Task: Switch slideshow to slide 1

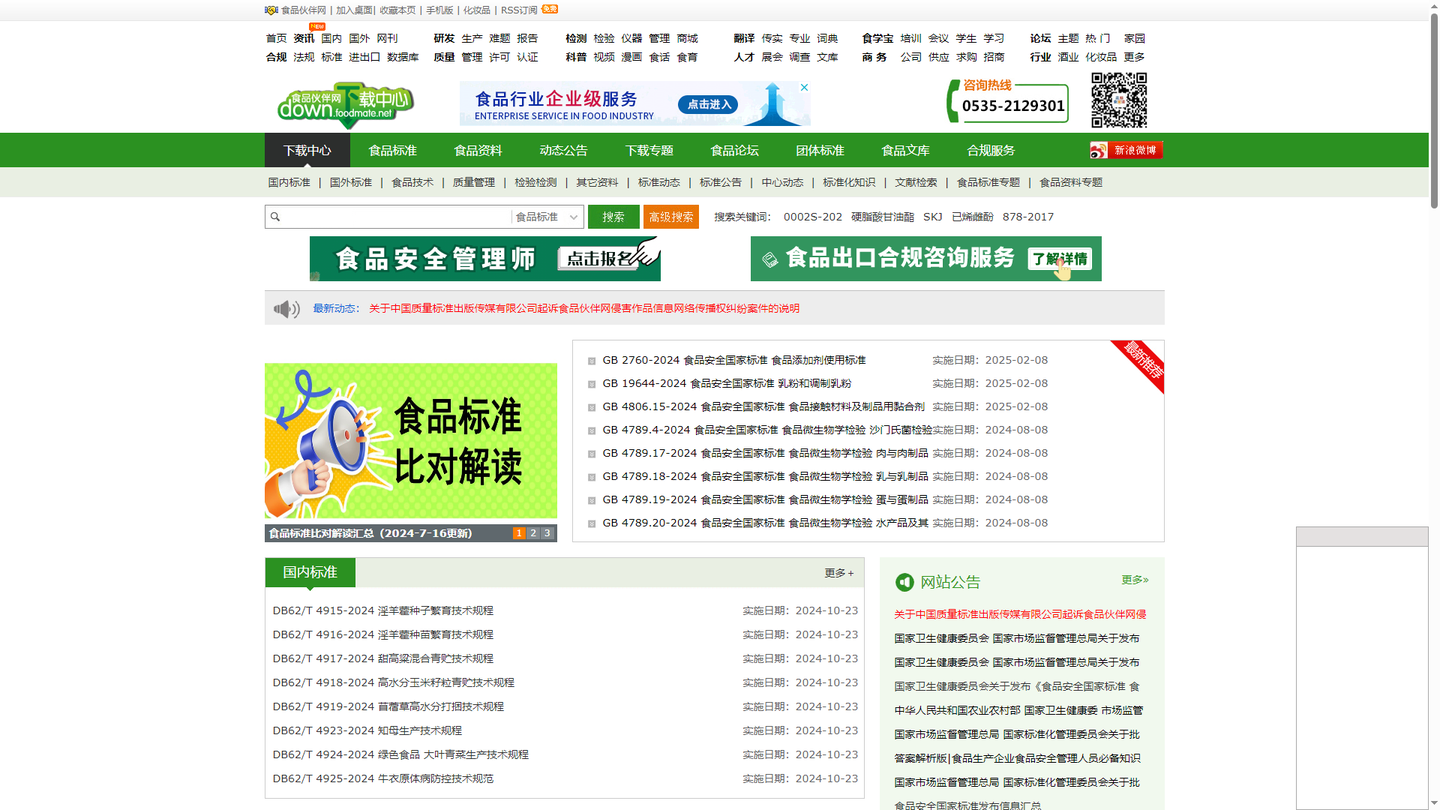Action: pos(519,534)
